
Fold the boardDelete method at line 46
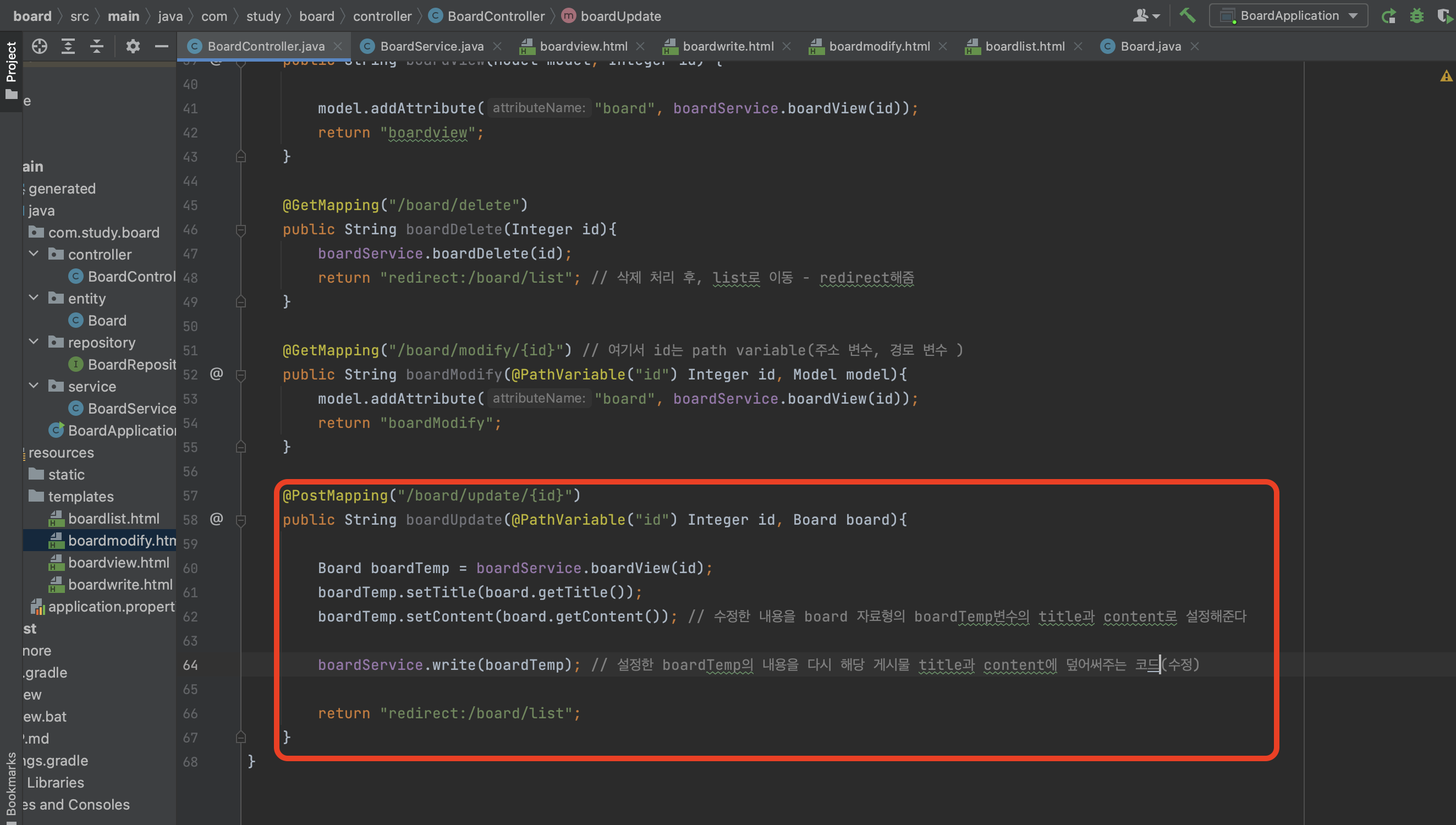click(241, 229)
